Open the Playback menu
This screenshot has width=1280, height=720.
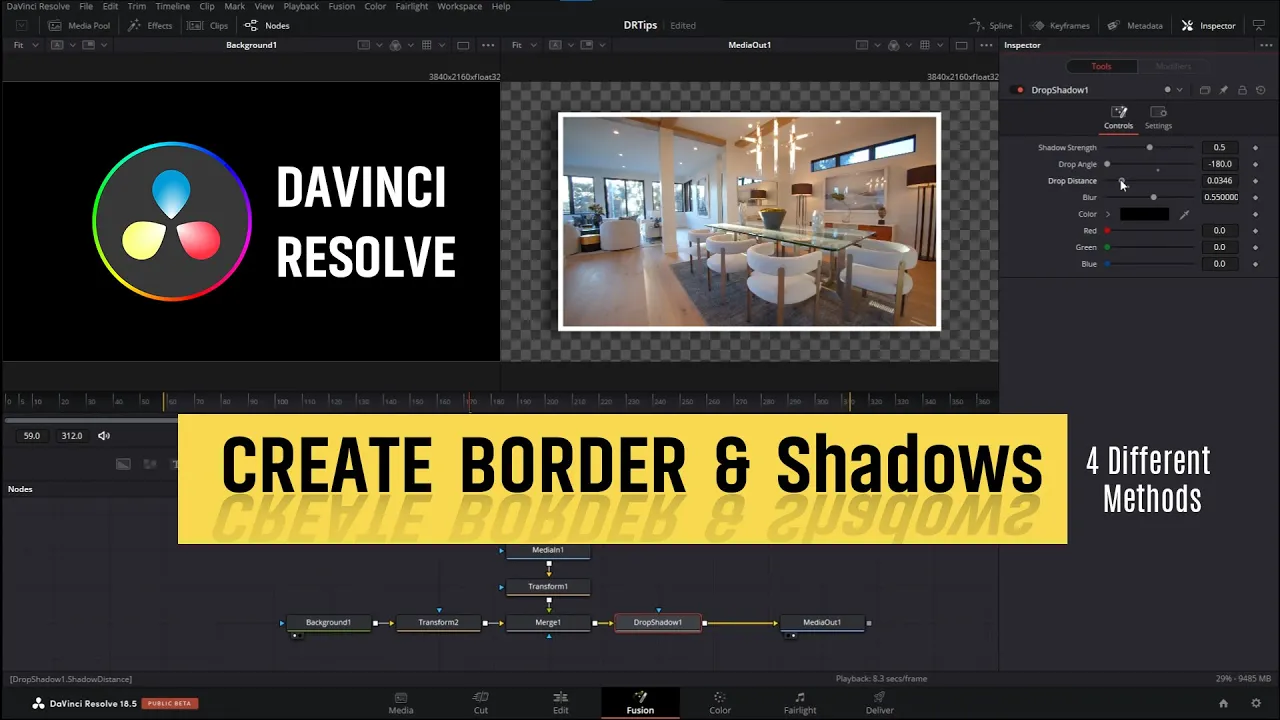click(x=300, y=6)
